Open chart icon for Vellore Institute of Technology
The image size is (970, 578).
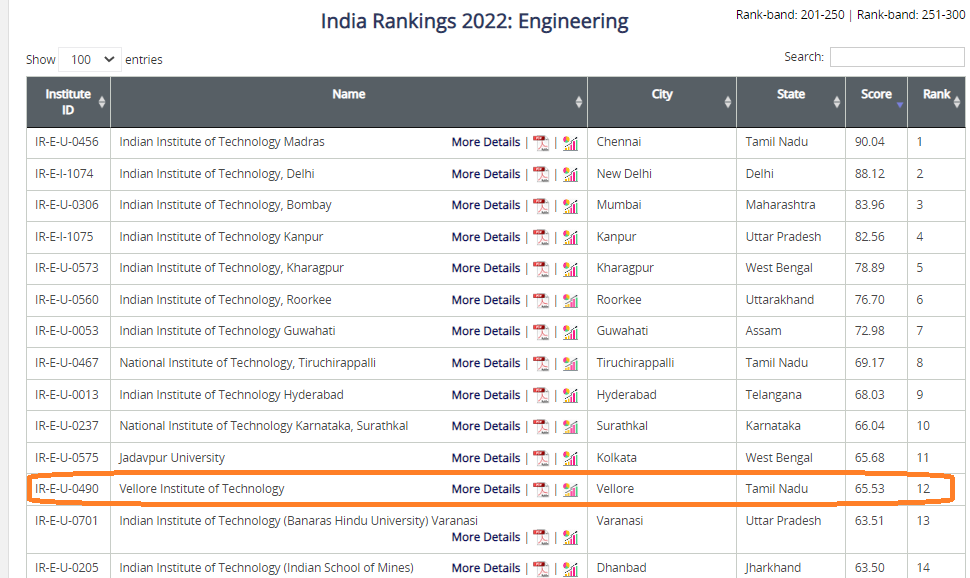[x=570, y=490]
